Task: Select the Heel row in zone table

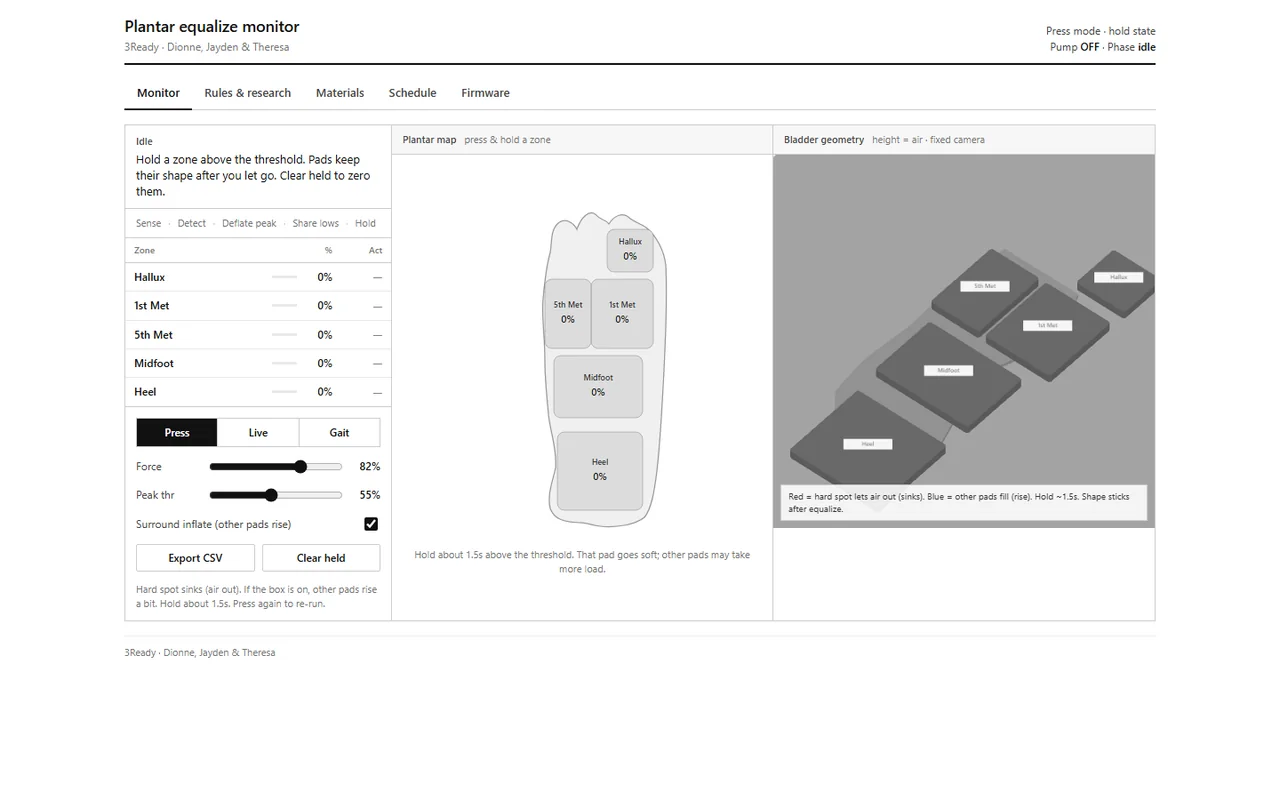Action: point(258,392)
